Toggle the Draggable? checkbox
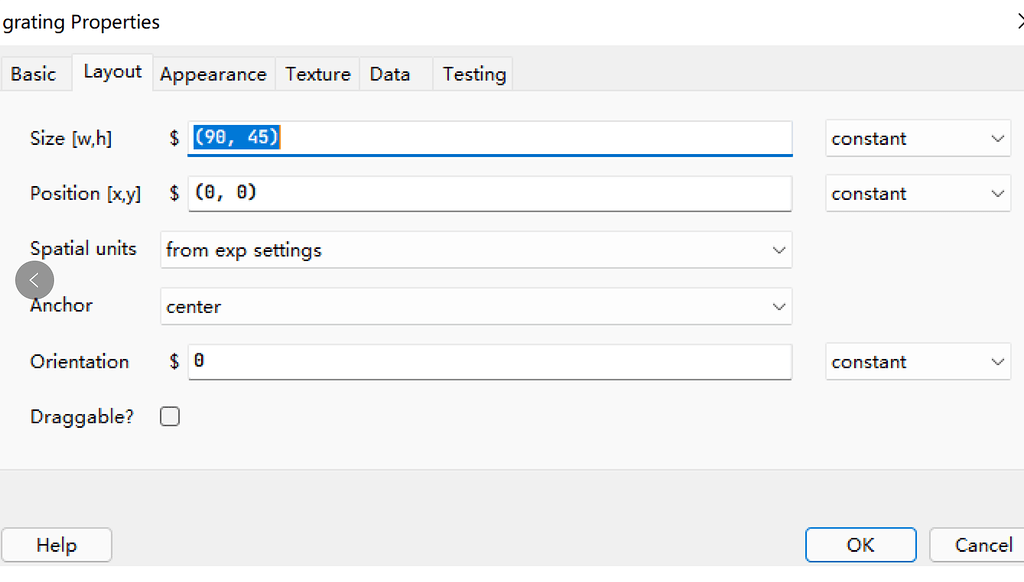Screen dimensions: 1024x582 click(x=169, y=416)
